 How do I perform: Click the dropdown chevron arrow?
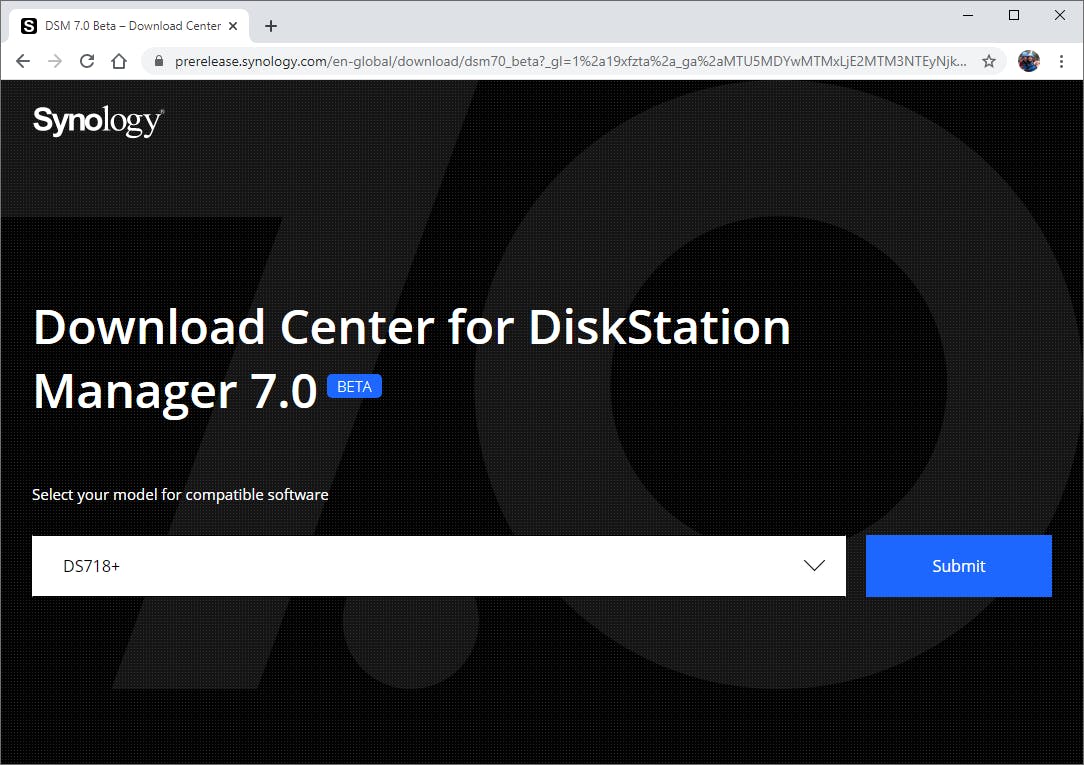pyautogui.click(x=814, y=565)
